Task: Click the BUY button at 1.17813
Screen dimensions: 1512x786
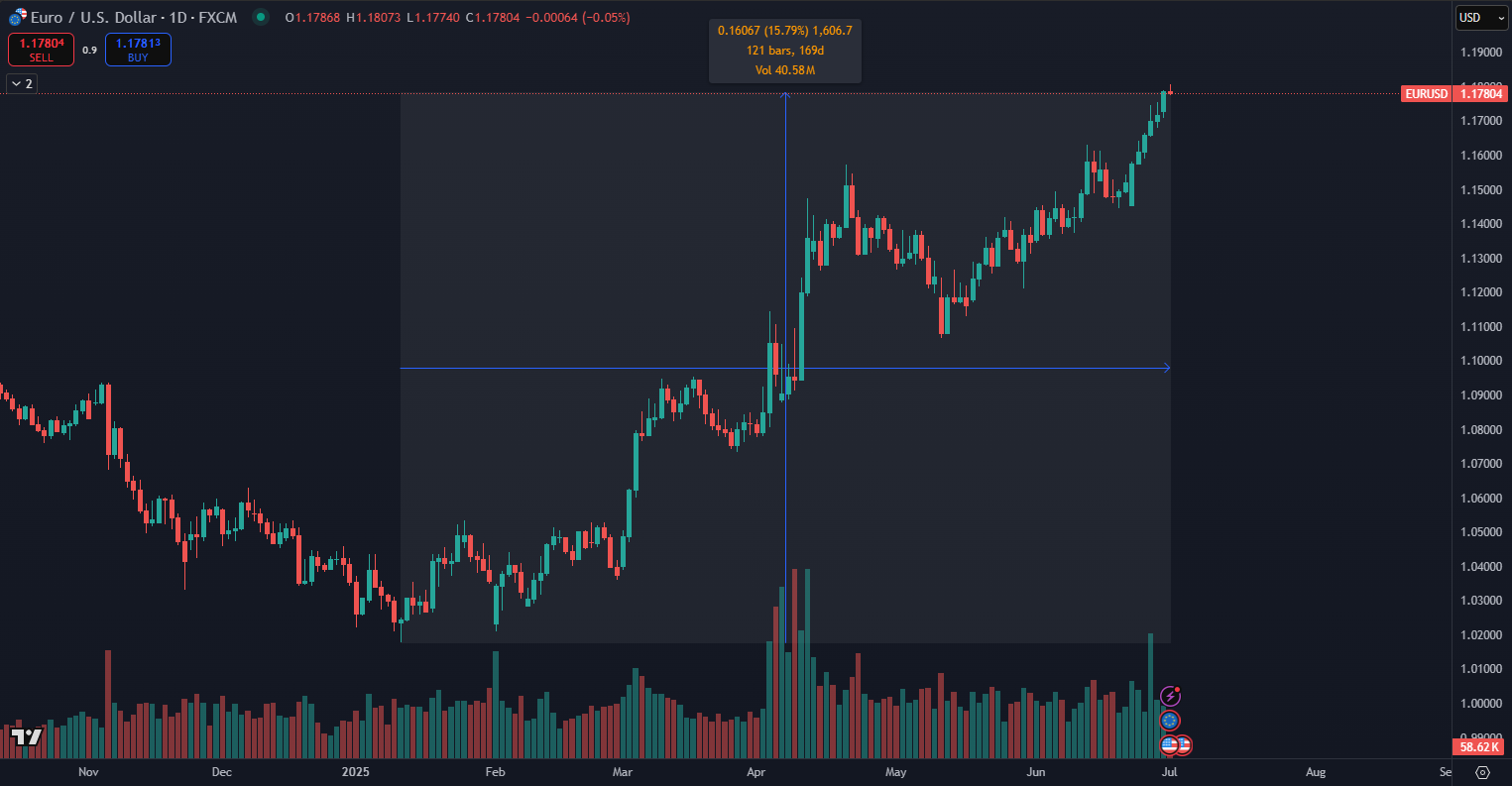Action: pos(138,50)
